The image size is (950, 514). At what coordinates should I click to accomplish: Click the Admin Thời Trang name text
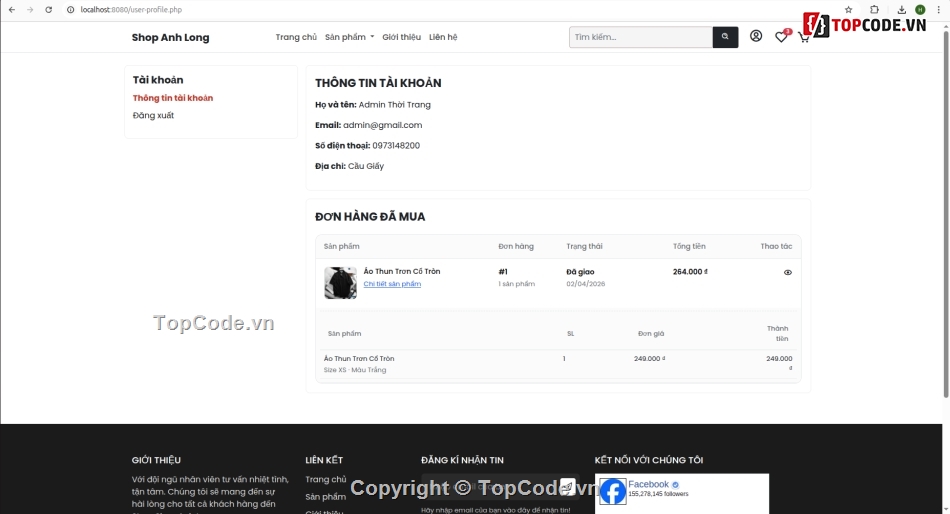394,104
